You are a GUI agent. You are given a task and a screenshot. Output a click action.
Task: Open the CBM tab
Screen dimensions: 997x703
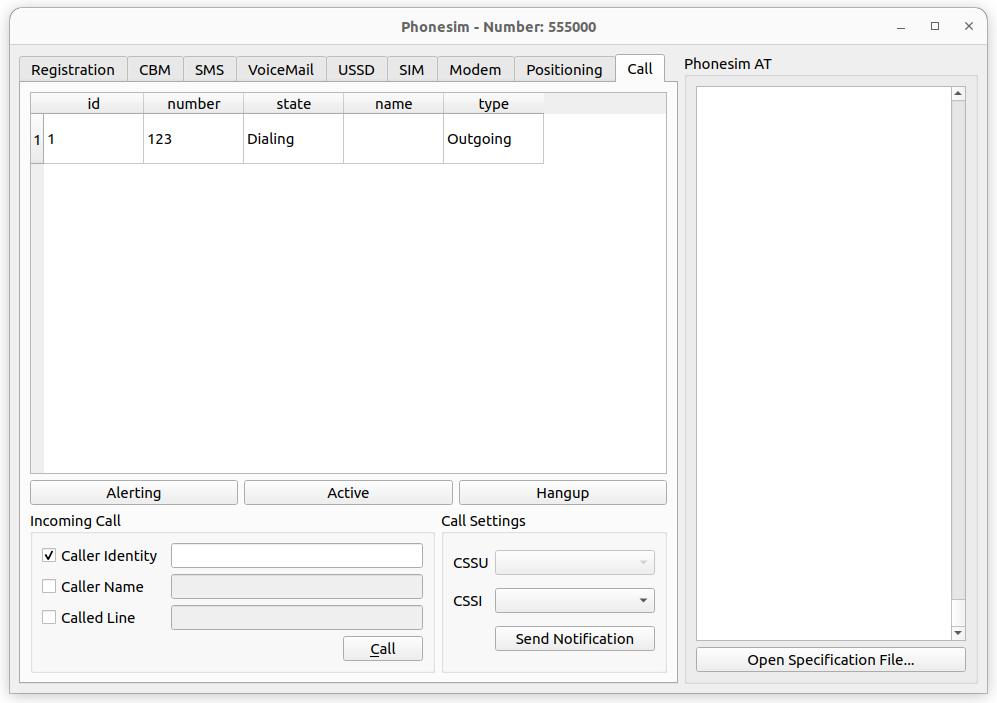155,69
